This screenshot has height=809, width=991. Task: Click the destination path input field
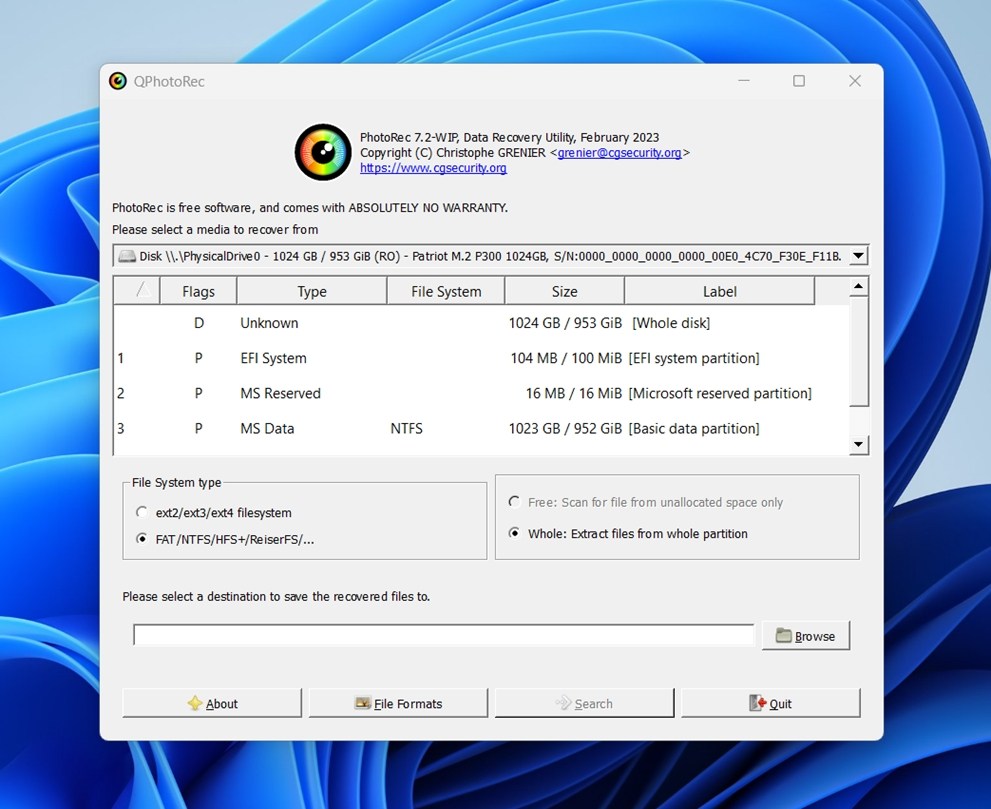(444, 635)
